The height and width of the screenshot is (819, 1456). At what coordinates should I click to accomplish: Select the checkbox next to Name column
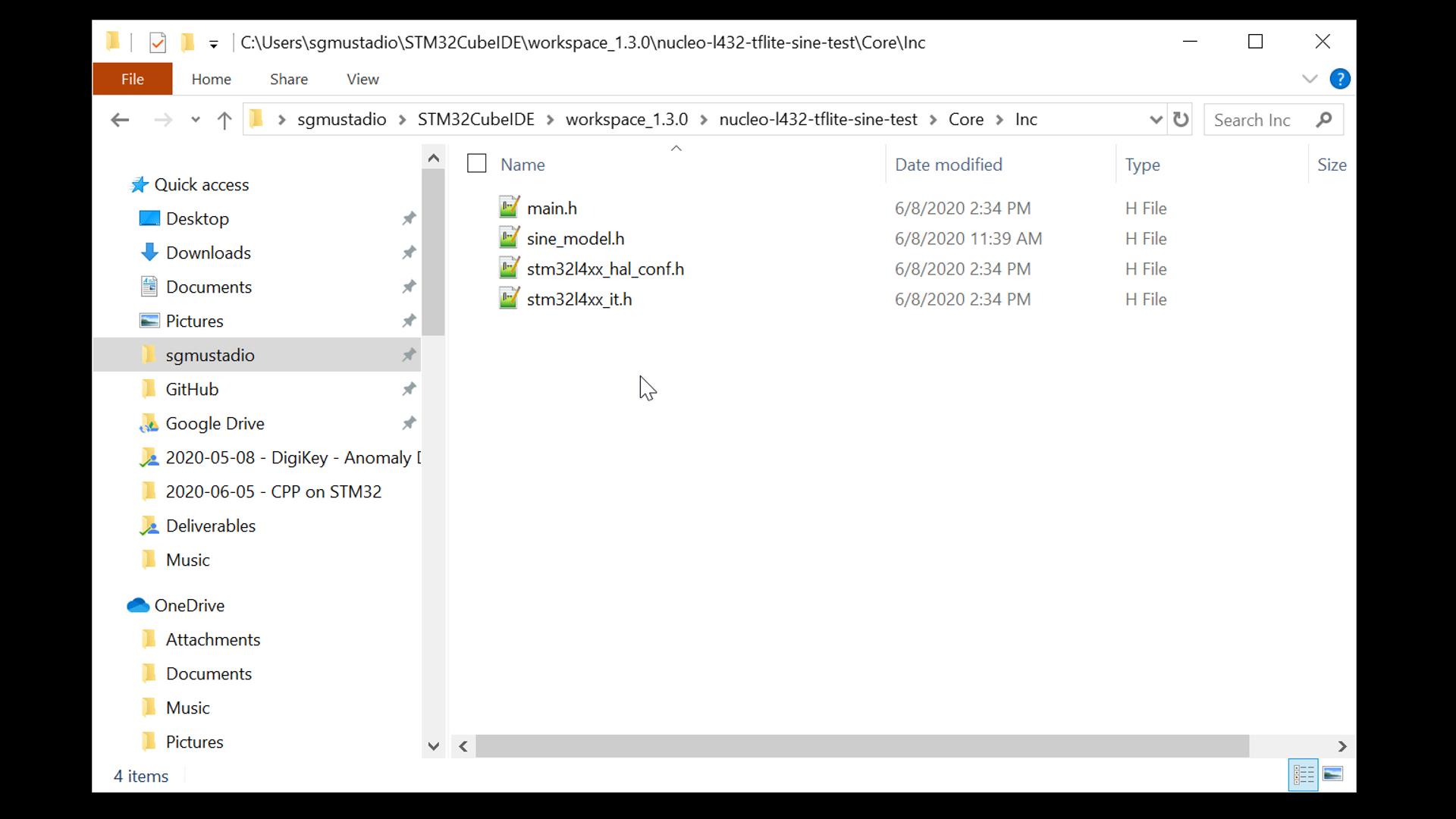point(477,165)
